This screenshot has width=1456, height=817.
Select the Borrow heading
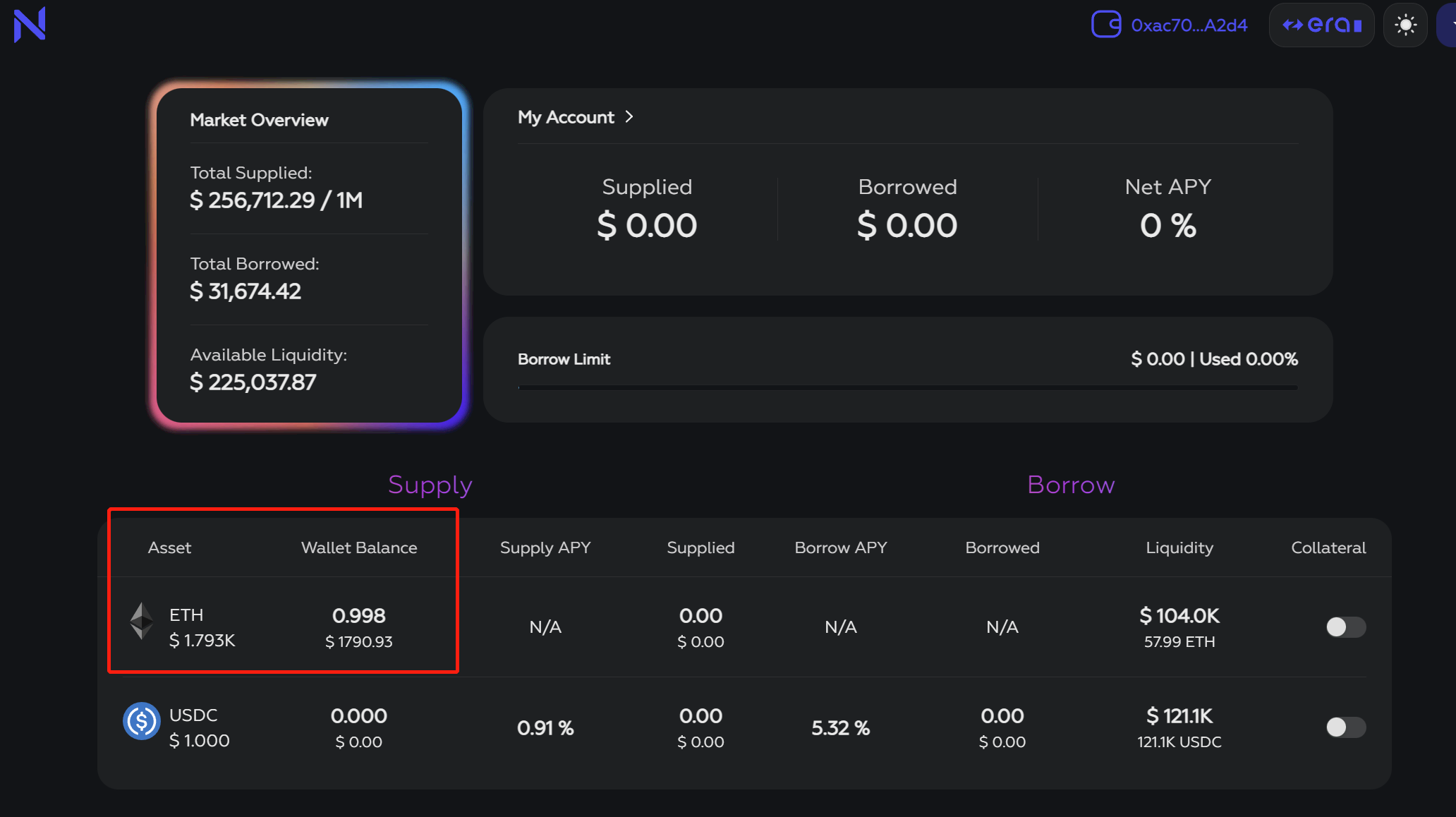[1071, 485]
